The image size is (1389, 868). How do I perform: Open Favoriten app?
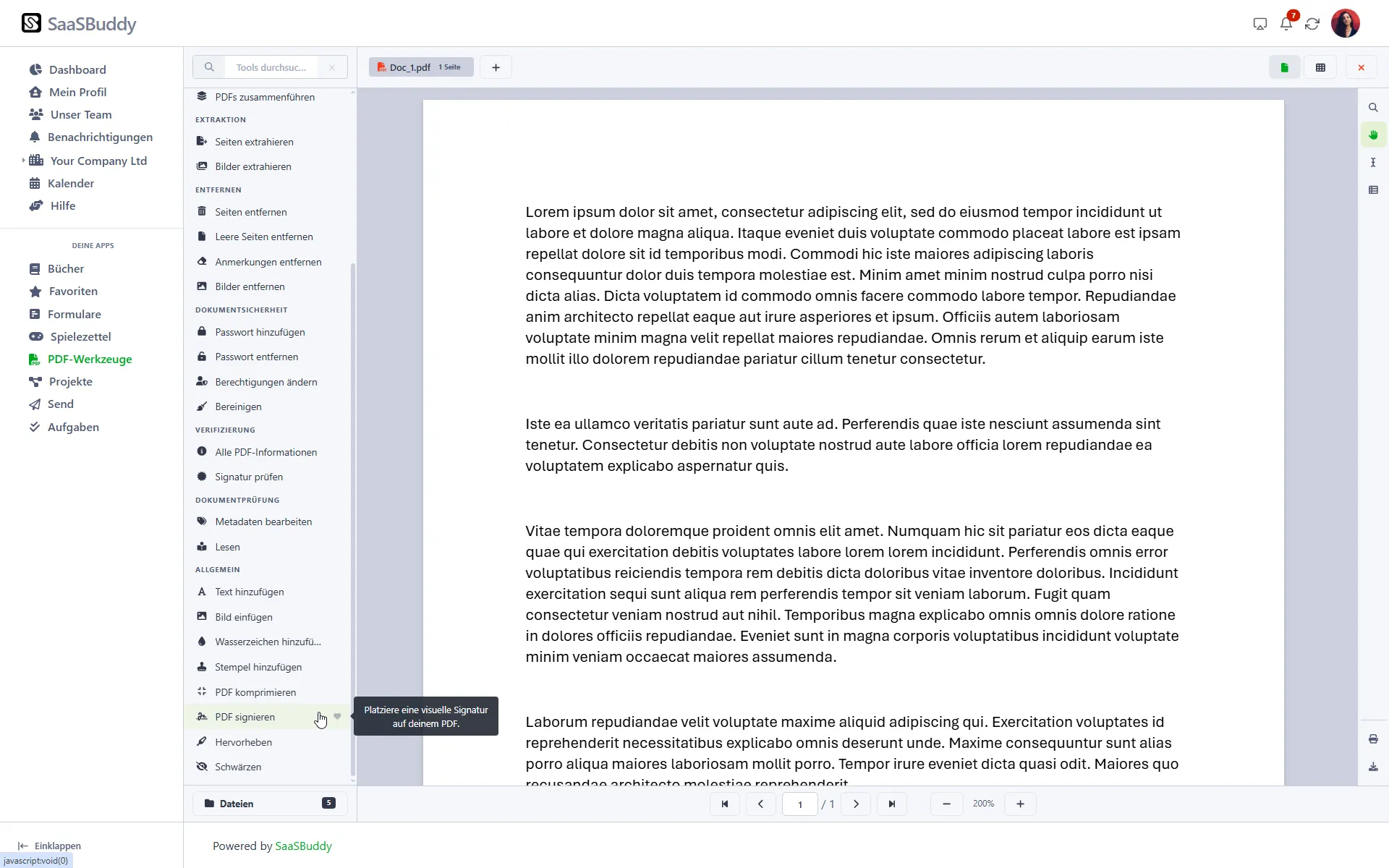tap(63, 291)
